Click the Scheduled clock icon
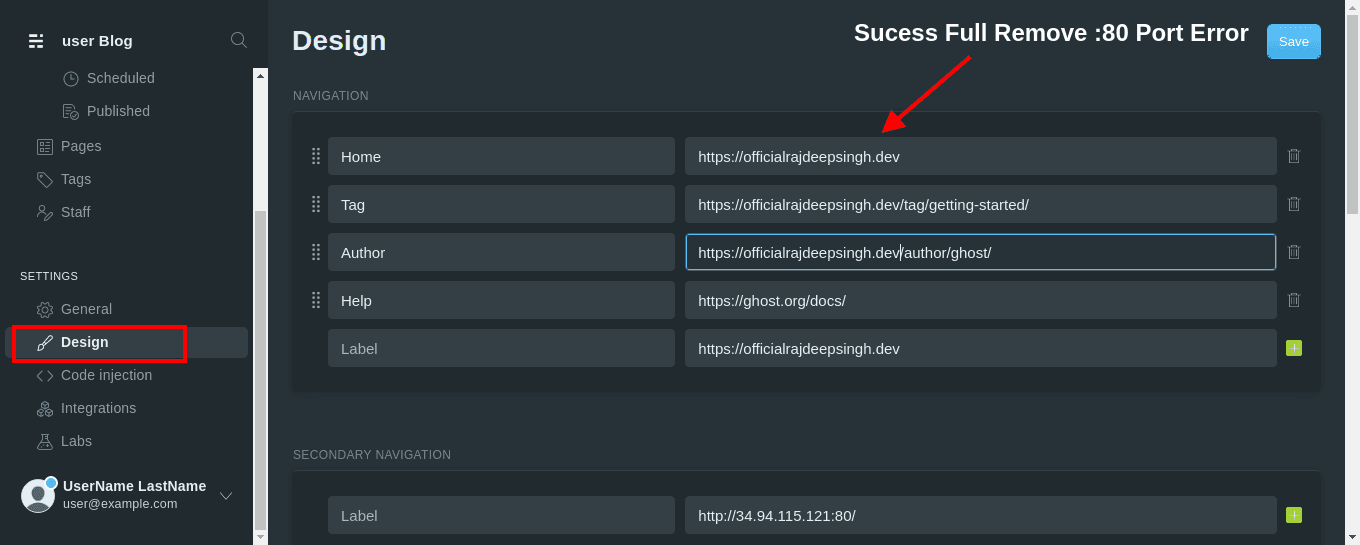This screenshot has width=1360, height=545. [71, 78]
